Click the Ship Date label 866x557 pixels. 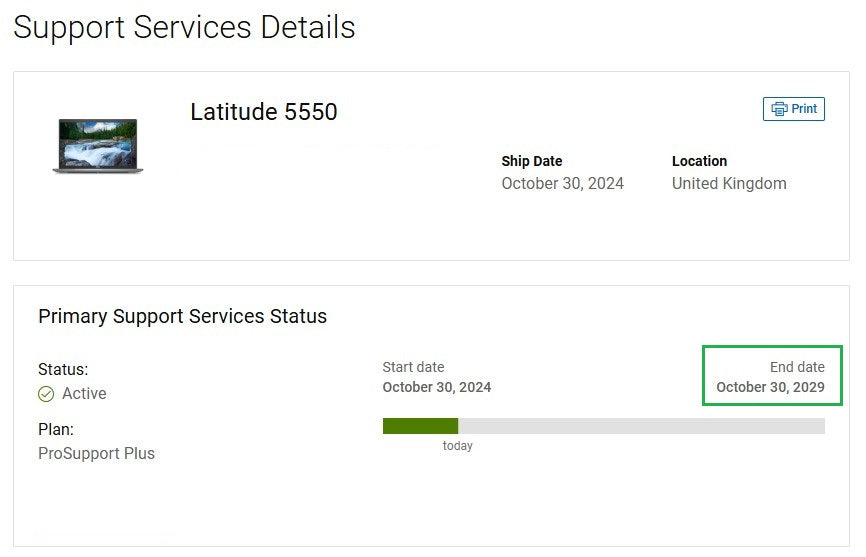coord(531,161)
